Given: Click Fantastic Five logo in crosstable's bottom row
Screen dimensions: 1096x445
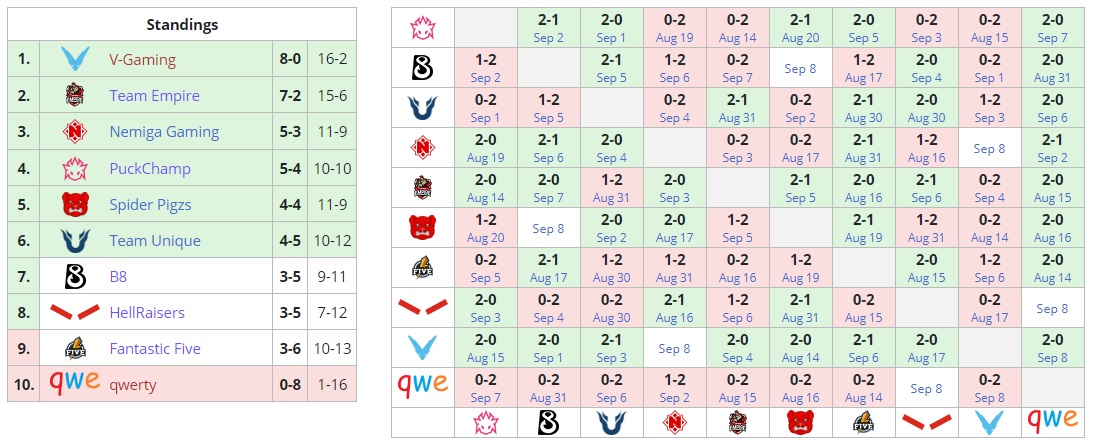Looking at the screenshot, I should tap(862, 422).
